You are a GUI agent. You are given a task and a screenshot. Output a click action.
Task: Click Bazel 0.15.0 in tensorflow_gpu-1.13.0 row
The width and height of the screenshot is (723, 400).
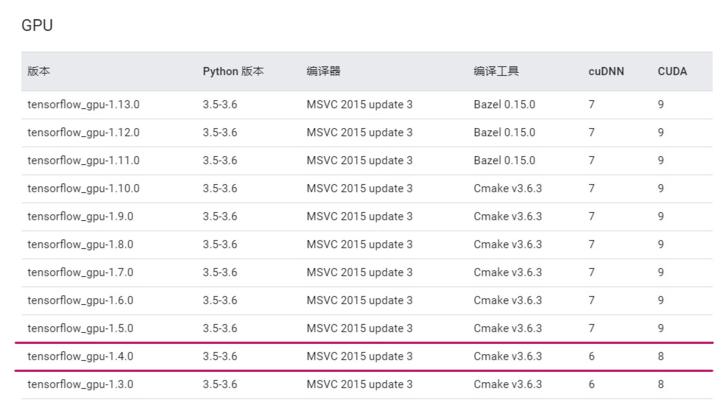point(504,104)
